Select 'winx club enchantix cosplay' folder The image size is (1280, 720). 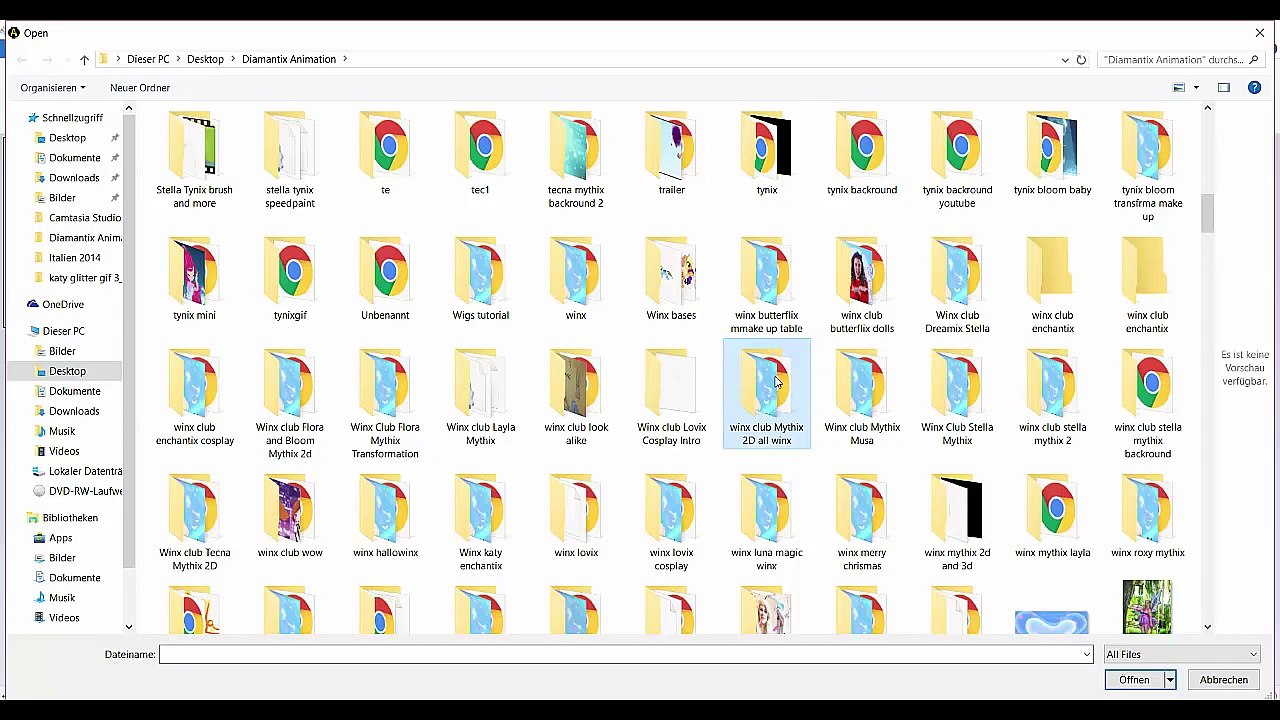[194, 398]
